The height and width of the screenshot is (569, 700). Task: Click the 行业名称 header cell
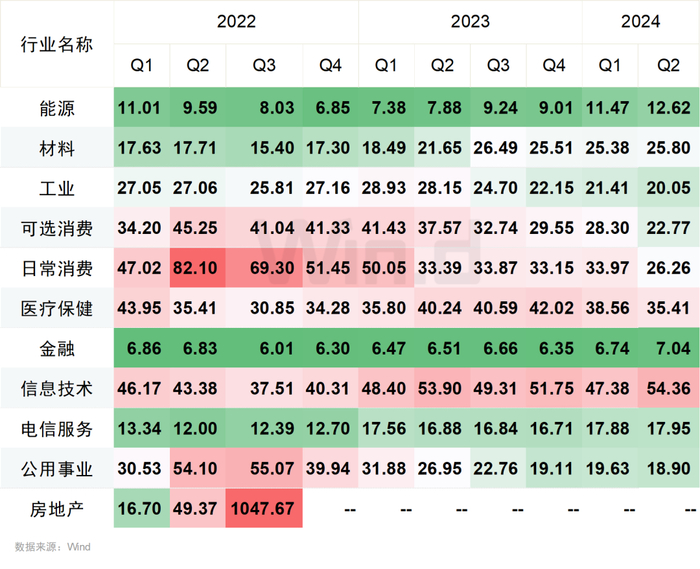[x=57, y=45]
